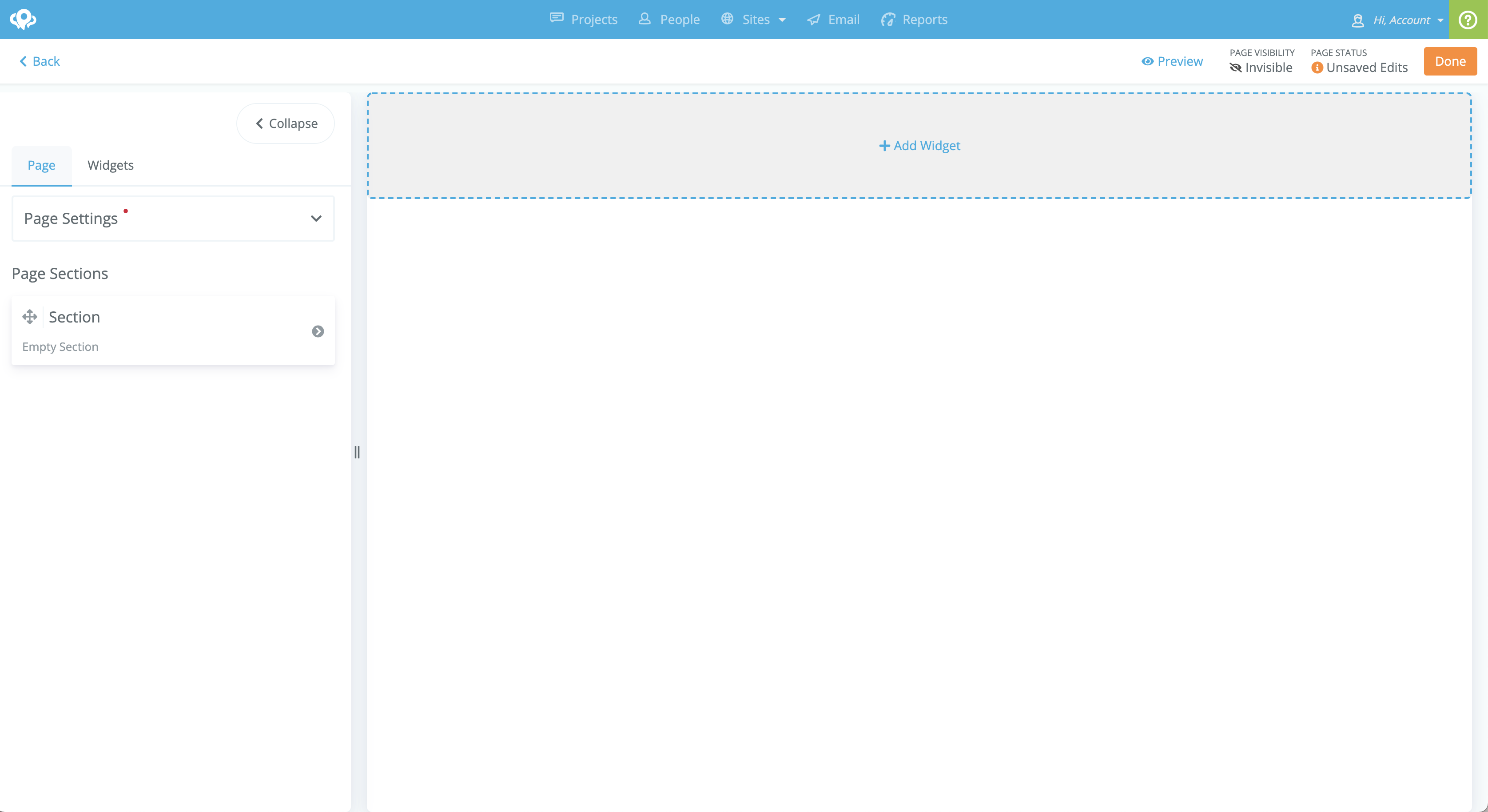1488x812 pixels.
Task: Collapse the left sidebar panel
Action: pos(286,123)
